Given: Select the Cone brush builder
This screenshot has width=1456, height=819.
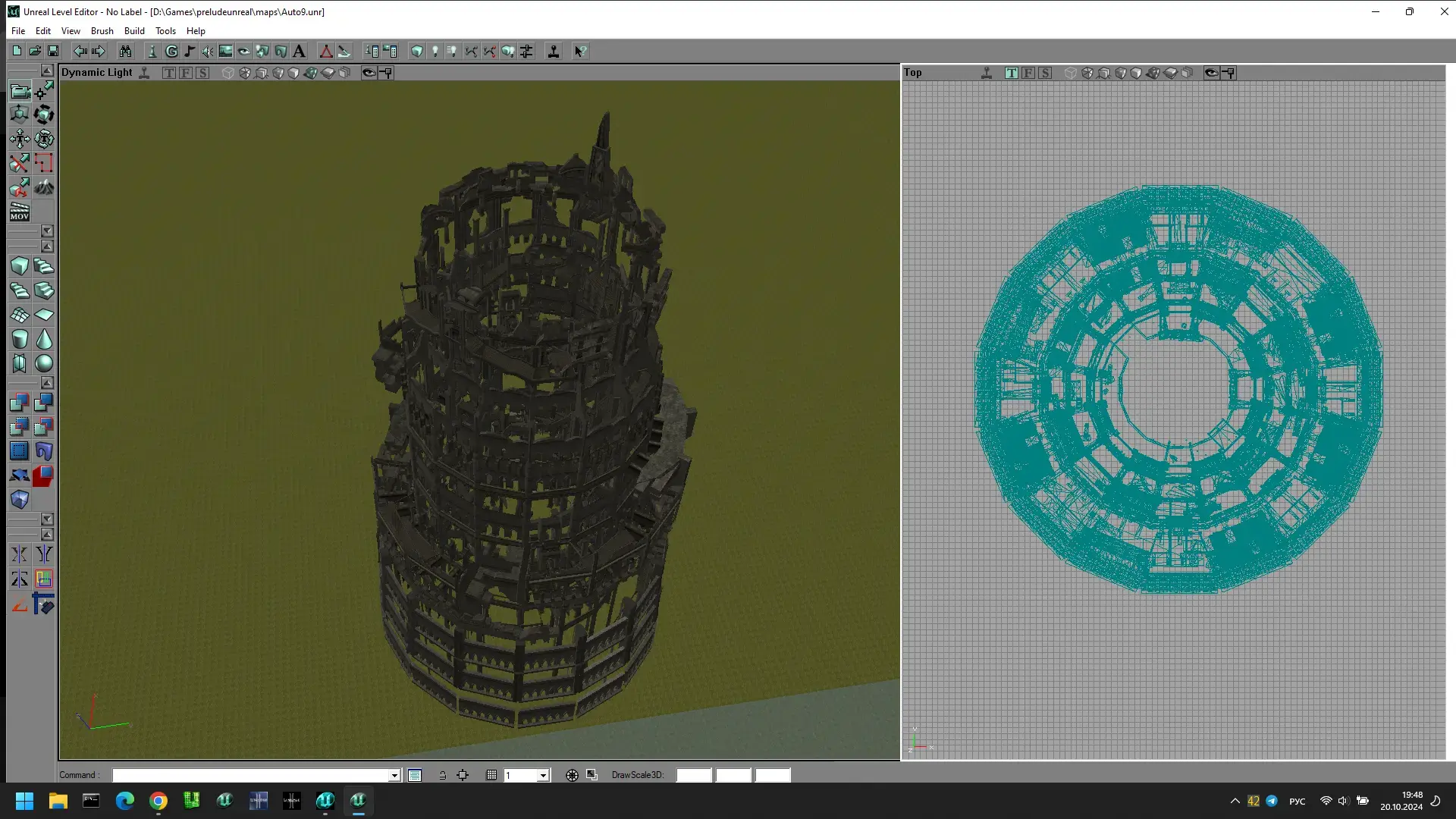Looking at the screenshot, I should click(44, 339).
